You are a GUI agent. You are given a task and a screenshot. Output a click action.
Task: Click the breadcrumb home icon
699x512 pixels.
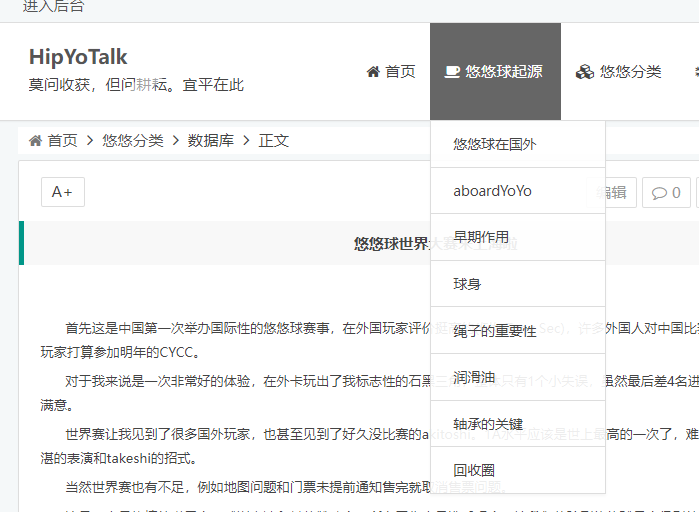point(36,141)
